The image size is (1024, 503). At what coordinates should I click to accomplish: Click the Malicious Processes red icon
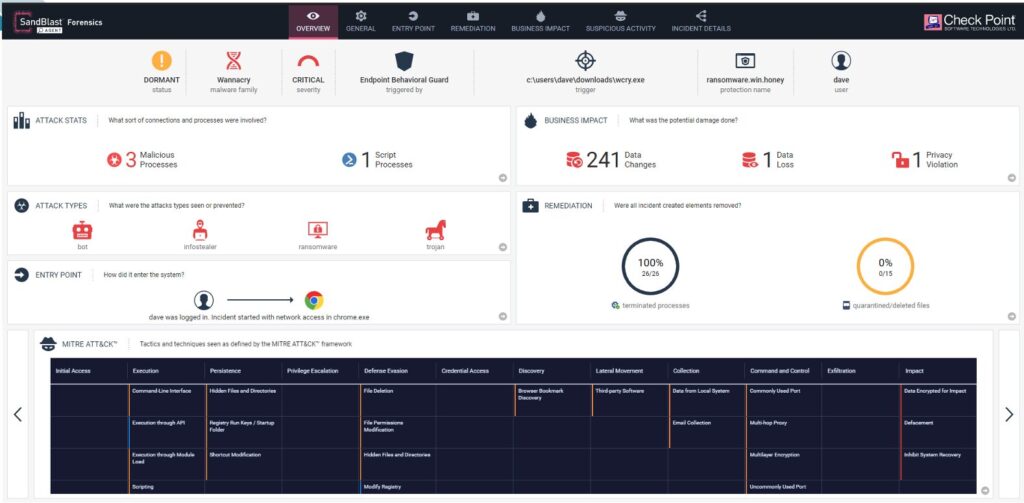[114, 159]
